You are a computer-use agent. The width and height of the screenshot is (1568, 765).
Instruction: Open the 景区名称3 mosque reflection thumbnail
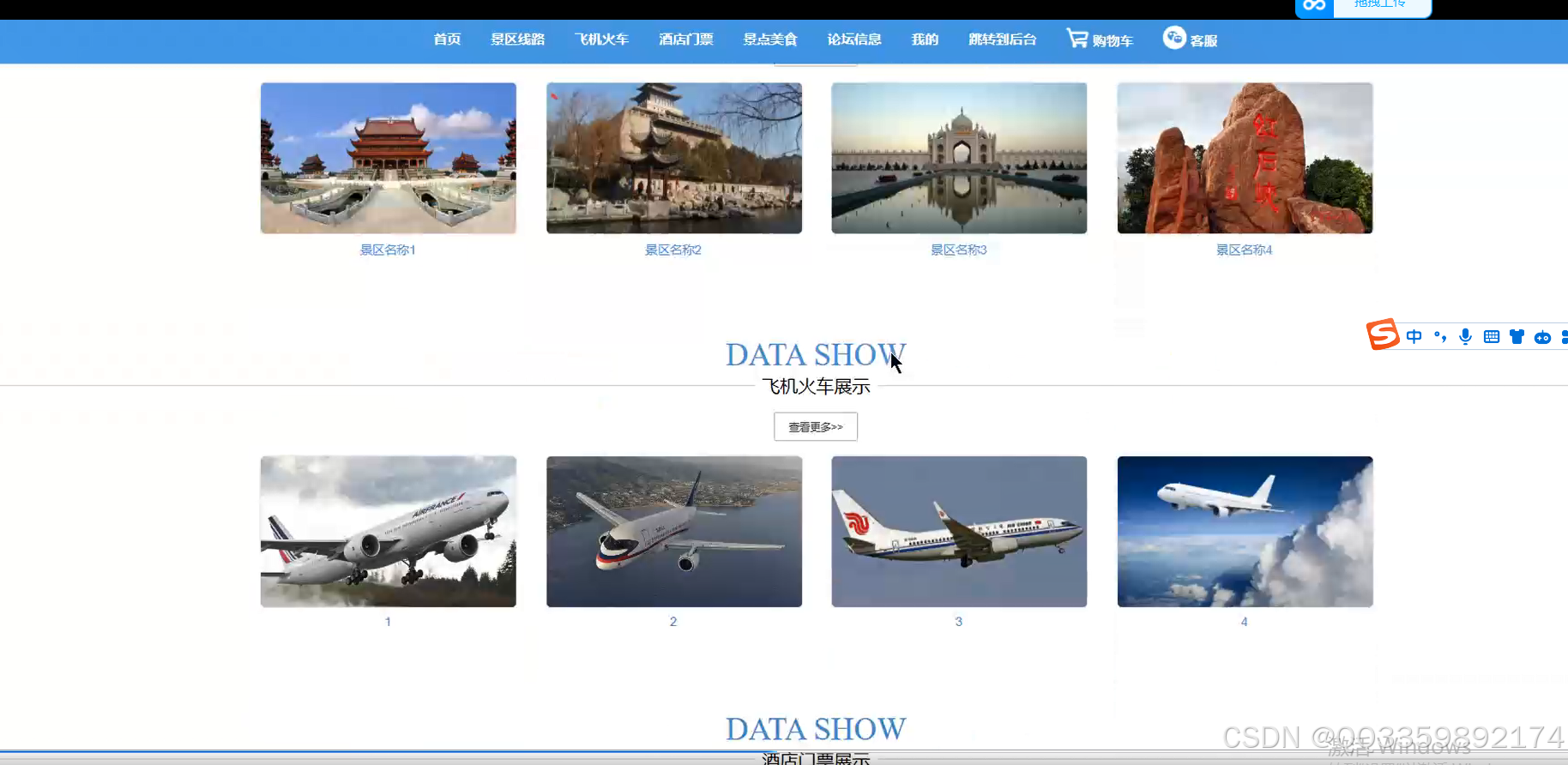click(x=959, y=158)
